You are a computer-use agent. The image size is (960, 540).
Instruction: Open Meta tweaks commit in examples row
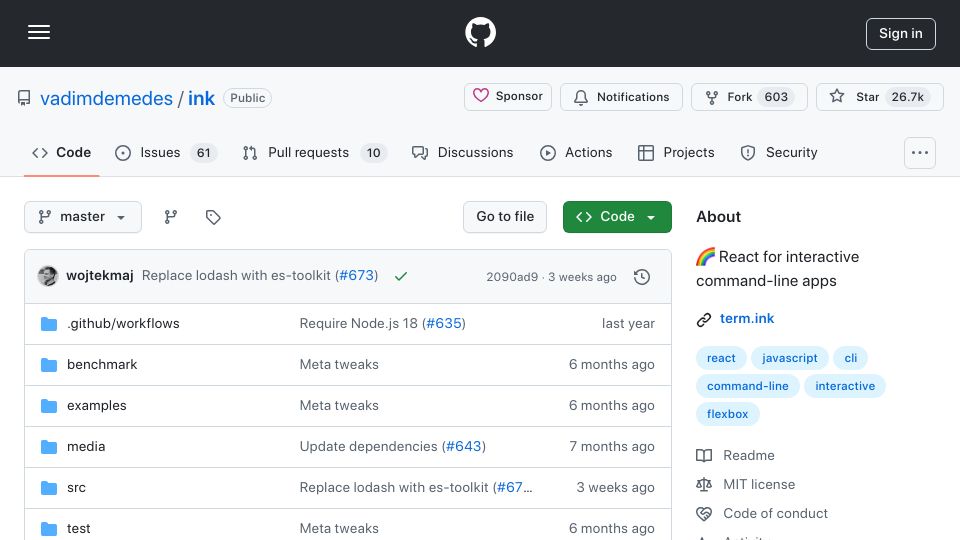[339, 405]
